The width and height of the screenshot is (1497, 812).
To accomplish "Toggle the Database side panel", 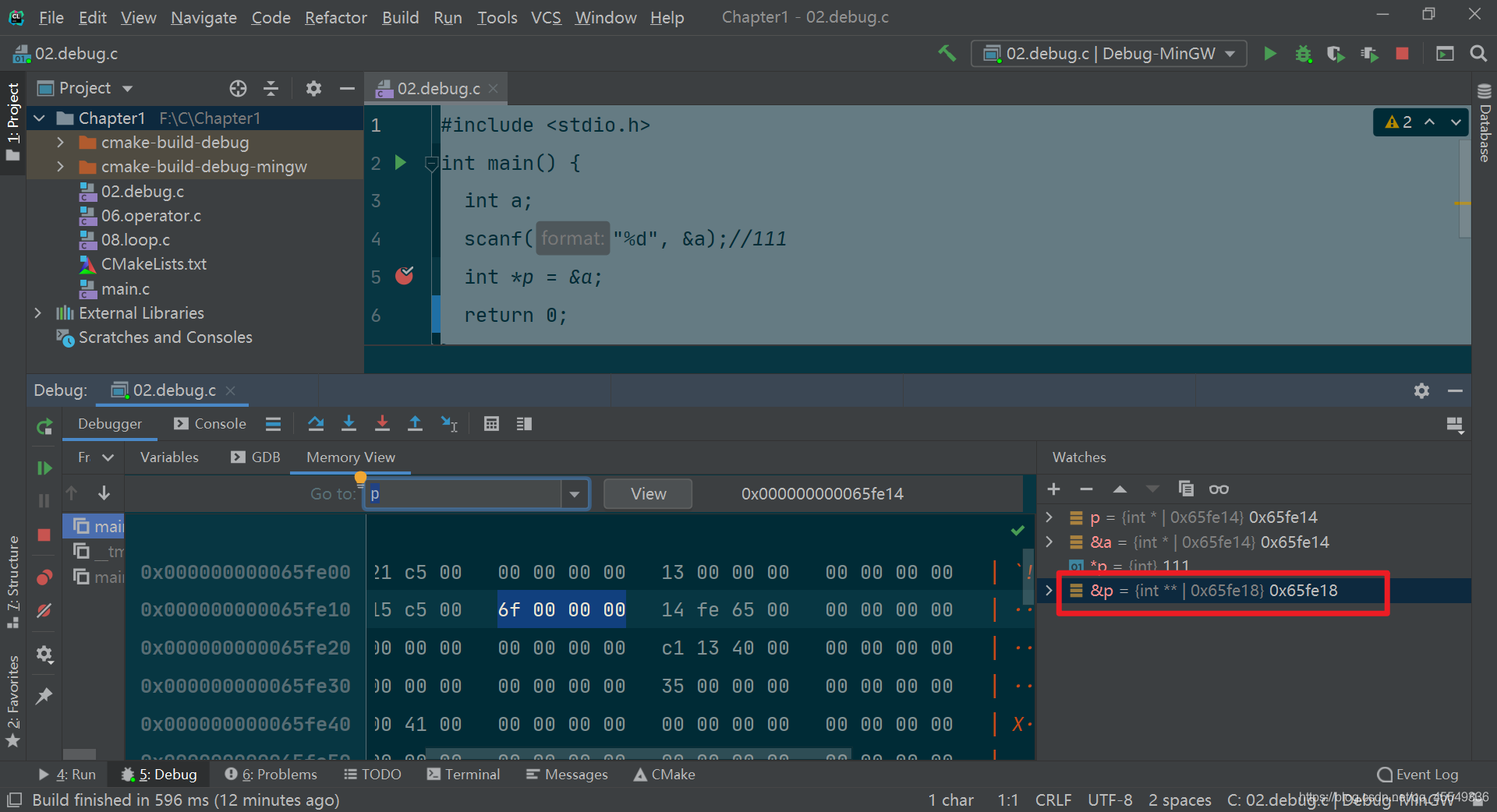I will [1485, 122].
